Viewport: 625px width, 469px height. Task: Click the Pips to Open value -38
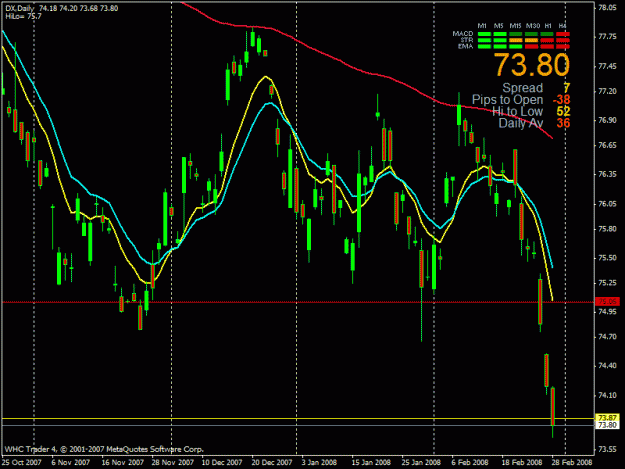(x=562, y=100)
